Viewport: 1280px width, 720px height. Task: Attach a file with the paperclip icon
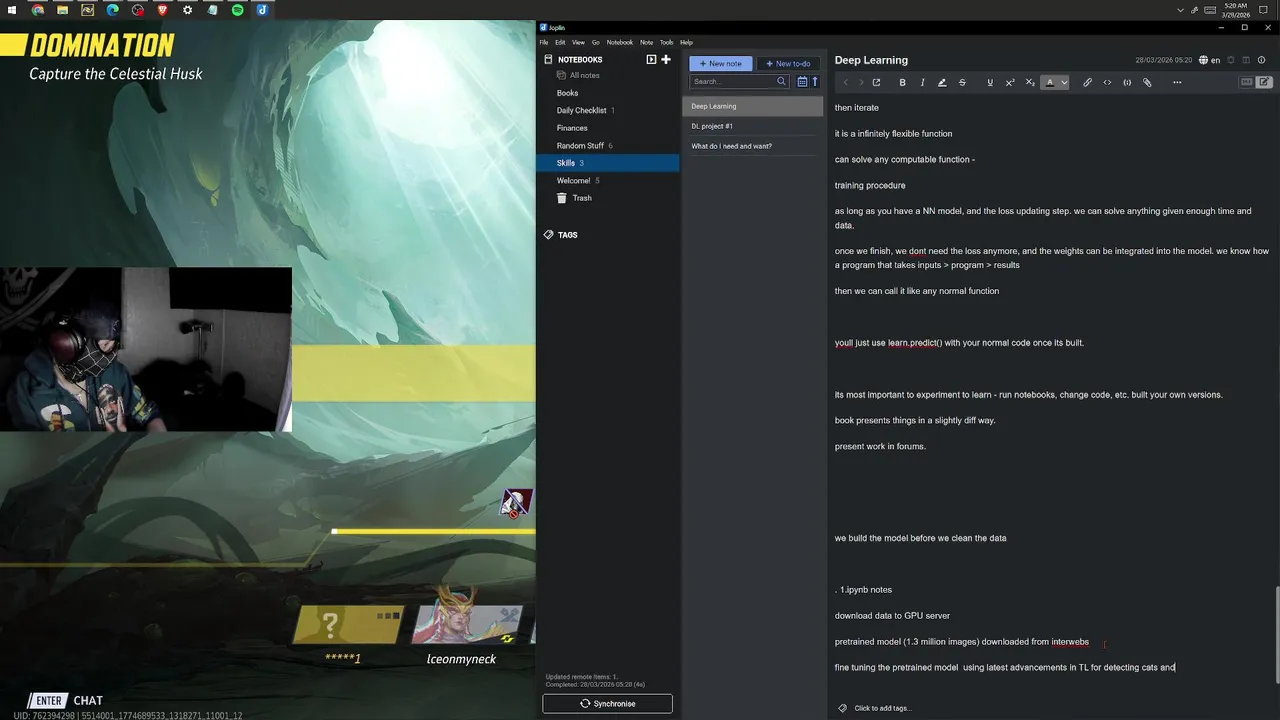pyautogui.click(x=1147, y=82)
